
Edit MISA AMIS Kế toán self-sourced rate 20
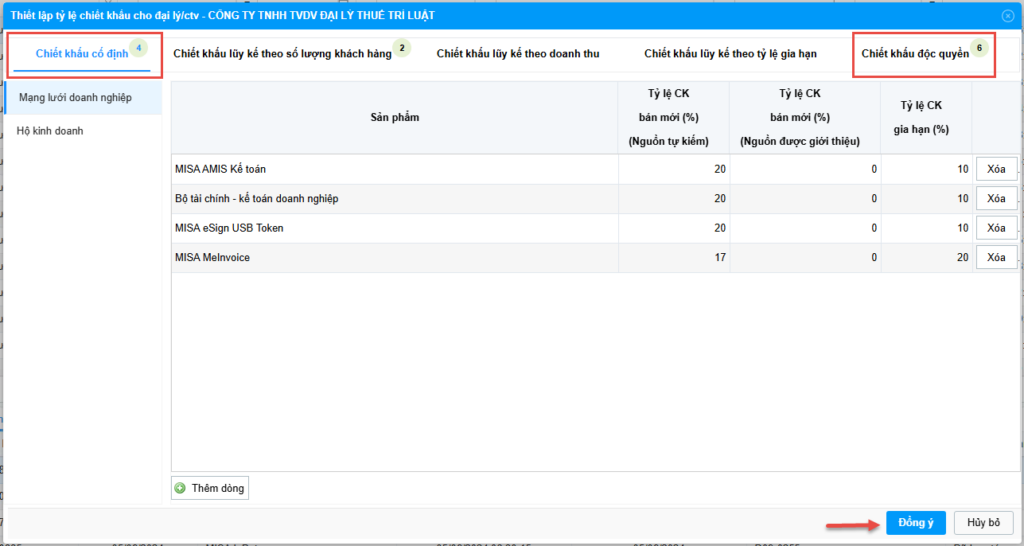tap(674, 169)
